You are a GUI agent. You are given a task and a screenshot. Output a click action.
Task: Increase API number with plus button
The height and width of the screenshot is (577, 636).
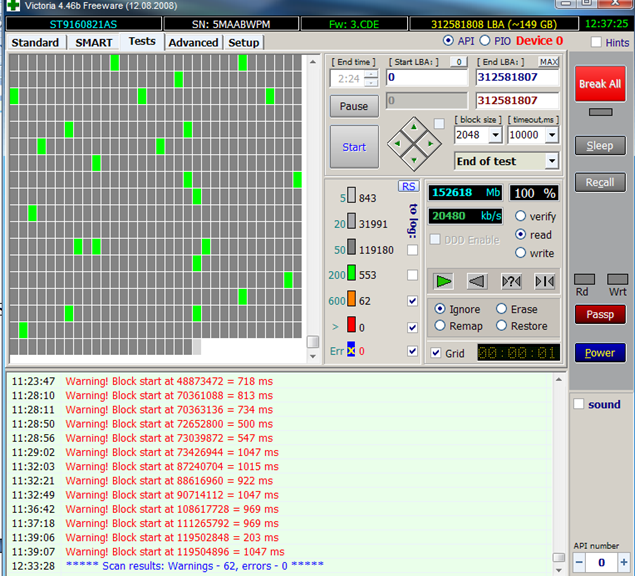(623, 562)
